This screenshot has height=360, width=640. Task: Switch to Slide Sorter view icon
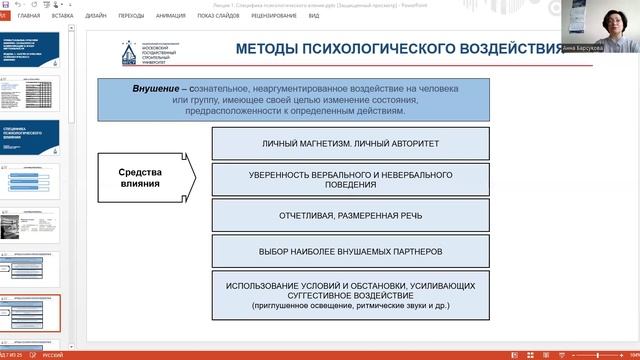coord(530,356)
